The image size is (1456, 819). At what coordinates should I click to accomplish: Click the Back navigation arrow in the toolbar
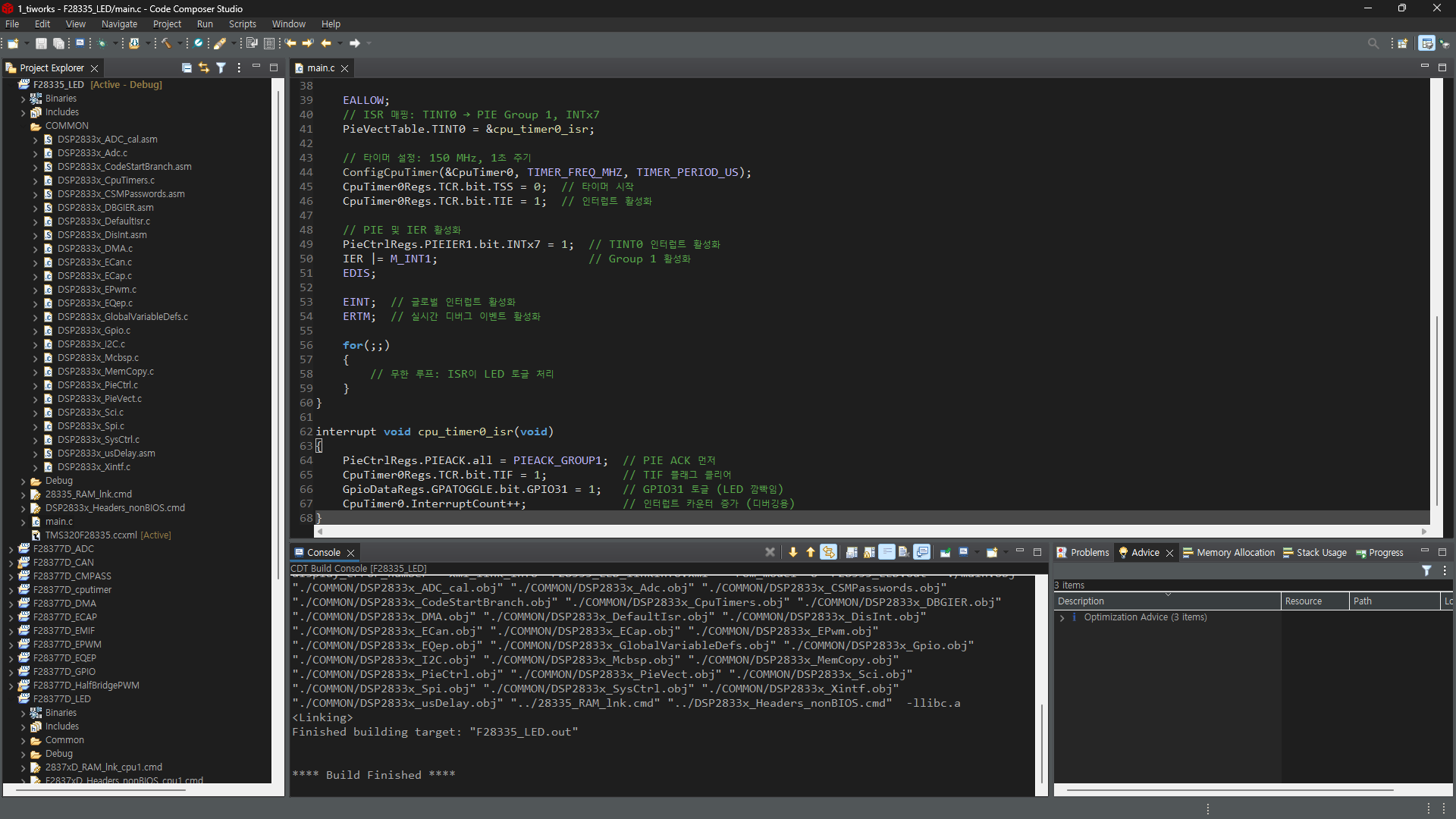pyautogui.click(x=326, y=43)
